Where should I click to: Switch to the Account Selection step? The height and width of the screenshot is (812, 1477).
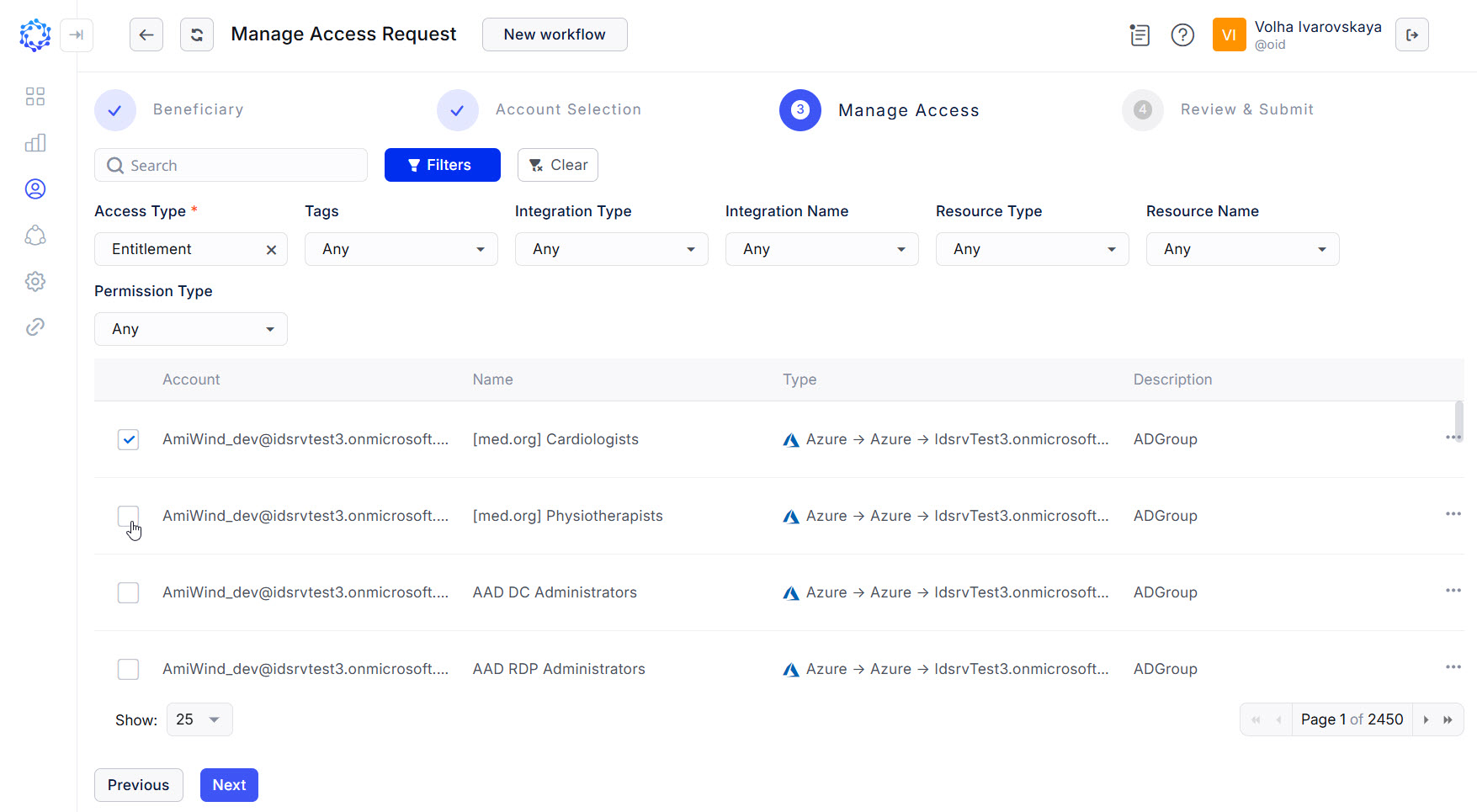(x=458, y=110)
